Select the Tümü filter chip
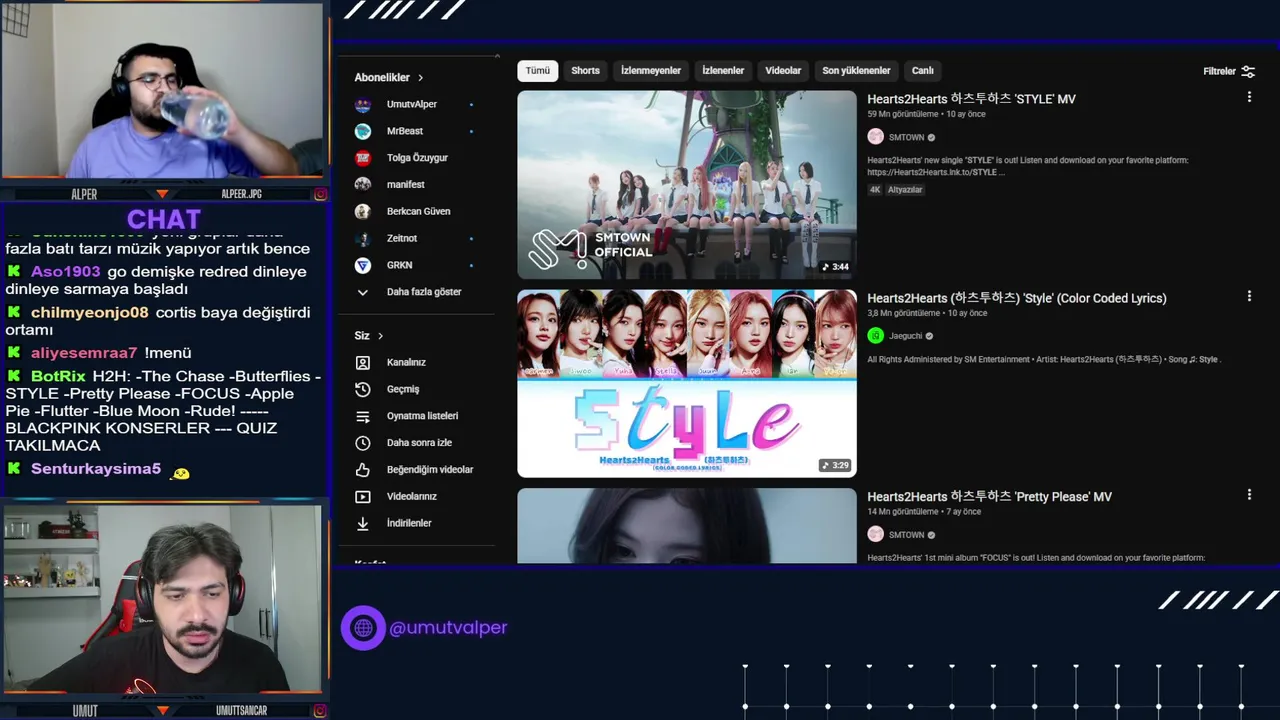The width and height of the screenshot is (1280, 720). pos(538,71)
